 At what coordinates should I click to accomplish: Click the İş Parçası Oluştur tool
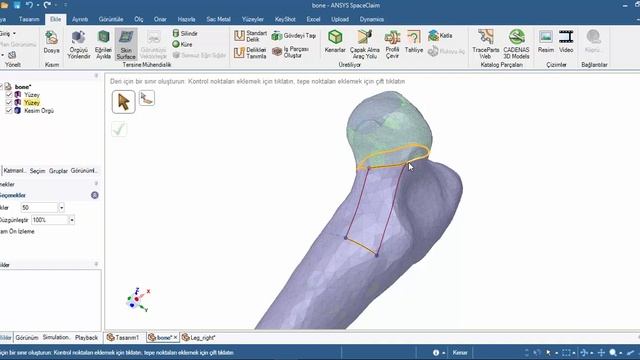coord(291,52)
